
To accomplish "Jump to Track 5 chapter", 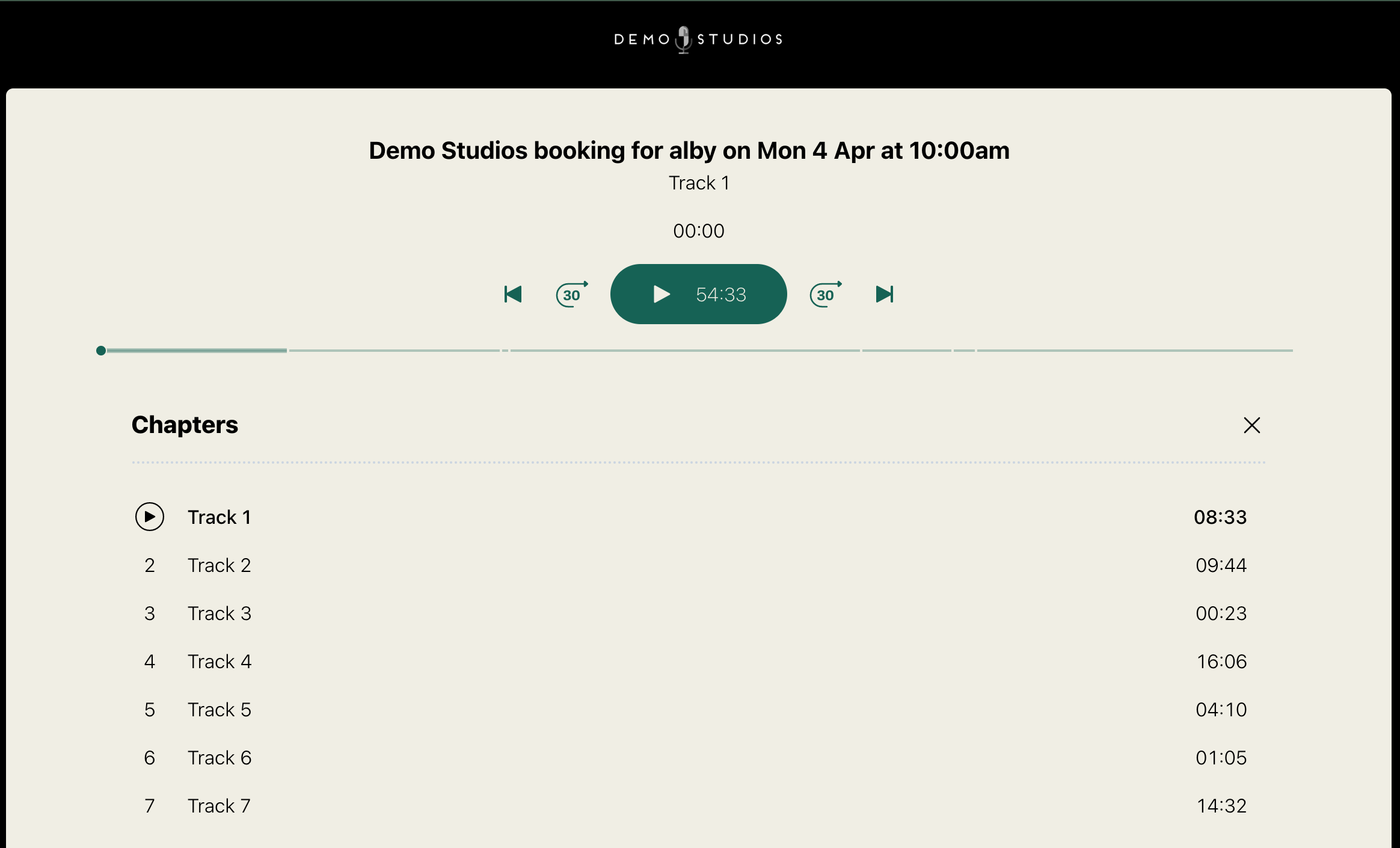I will 219,710.
